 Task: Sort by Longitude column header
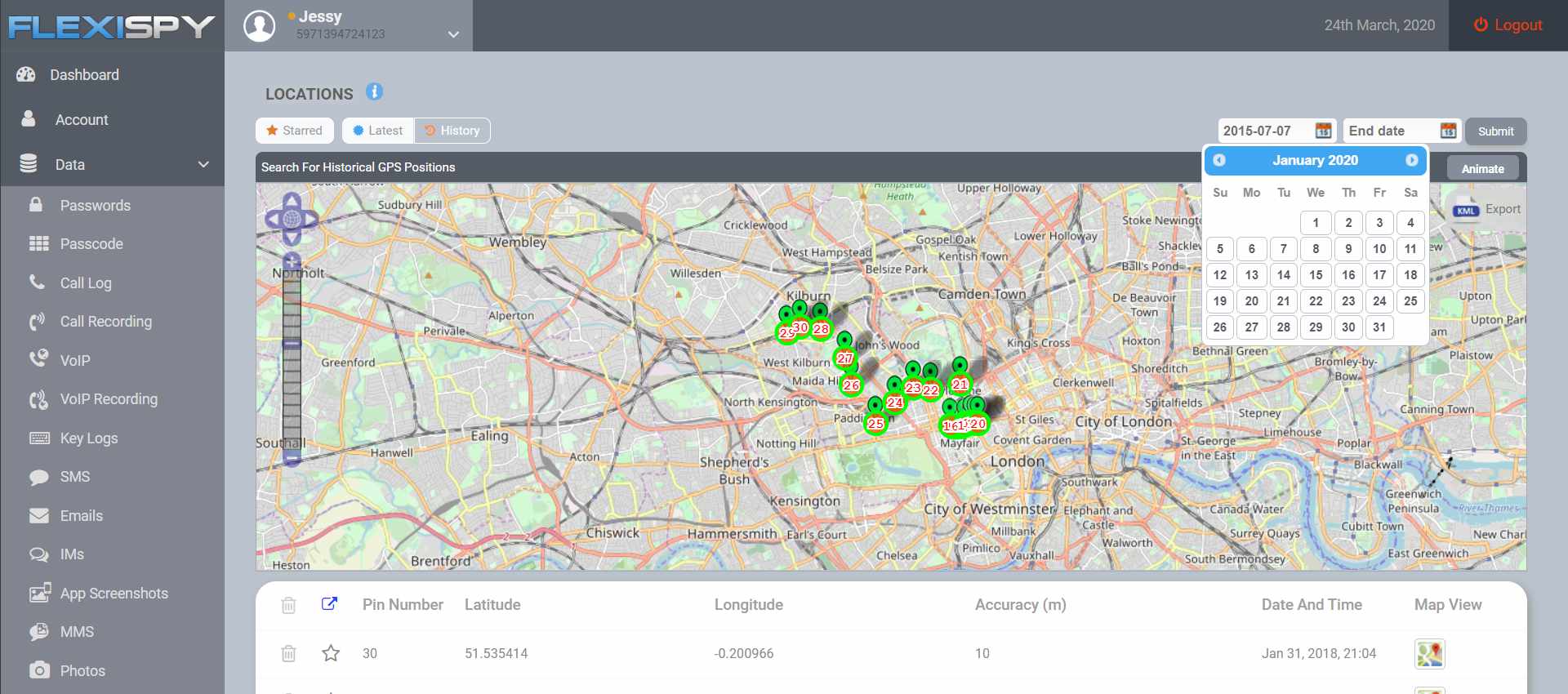pos(749,605)
